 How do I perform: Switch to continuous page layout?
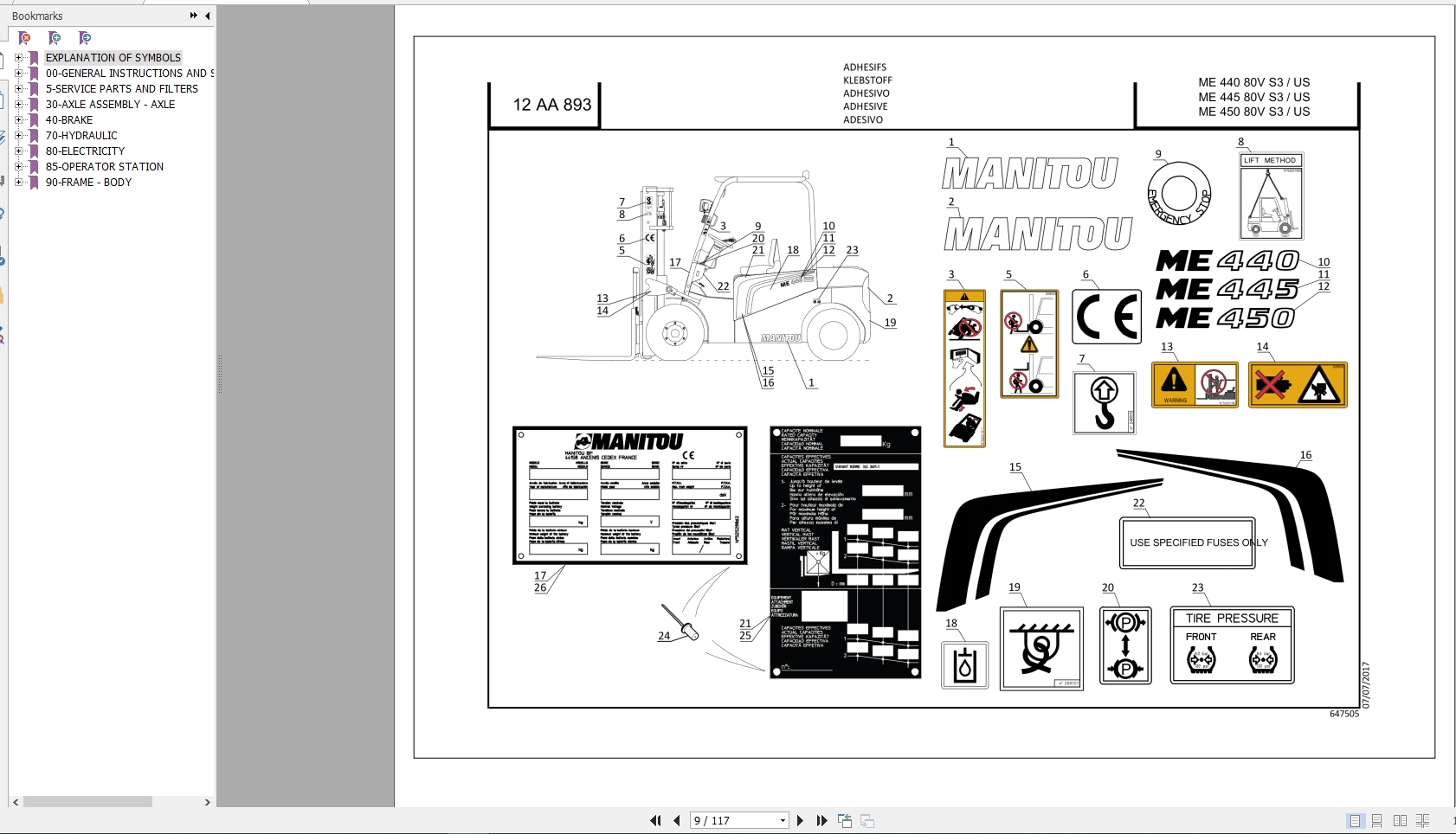tap(1377, 821)
